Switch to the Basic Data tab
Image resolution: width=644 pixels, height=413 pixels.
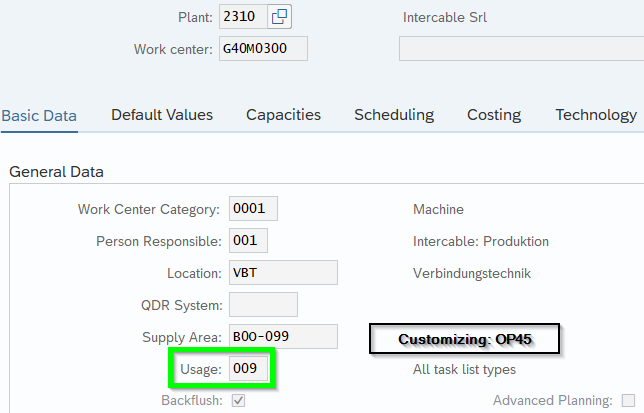coord(39,115)
